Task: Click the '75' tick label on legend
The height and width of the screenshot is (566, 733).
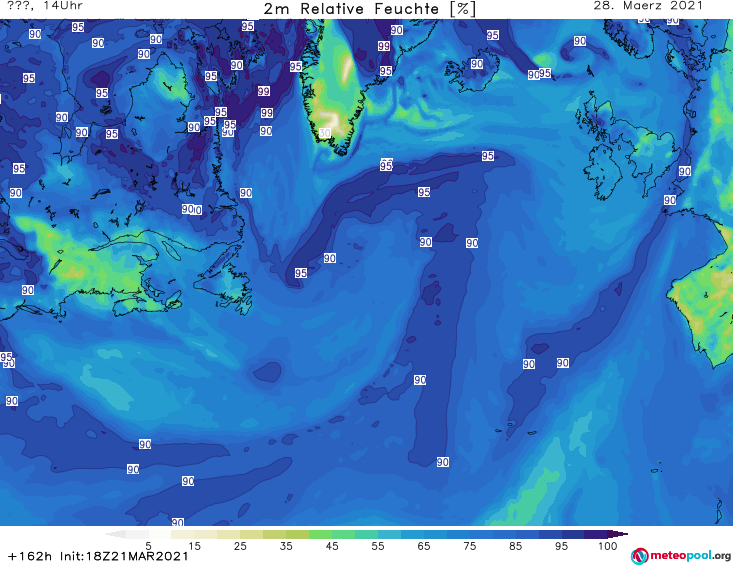Action: point(469,546)
